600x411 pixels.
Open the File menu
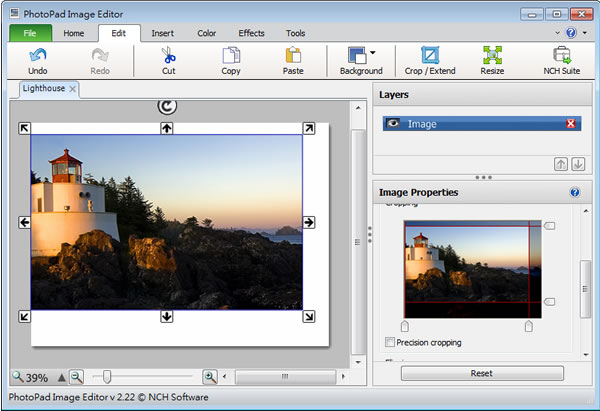point(30,33)
